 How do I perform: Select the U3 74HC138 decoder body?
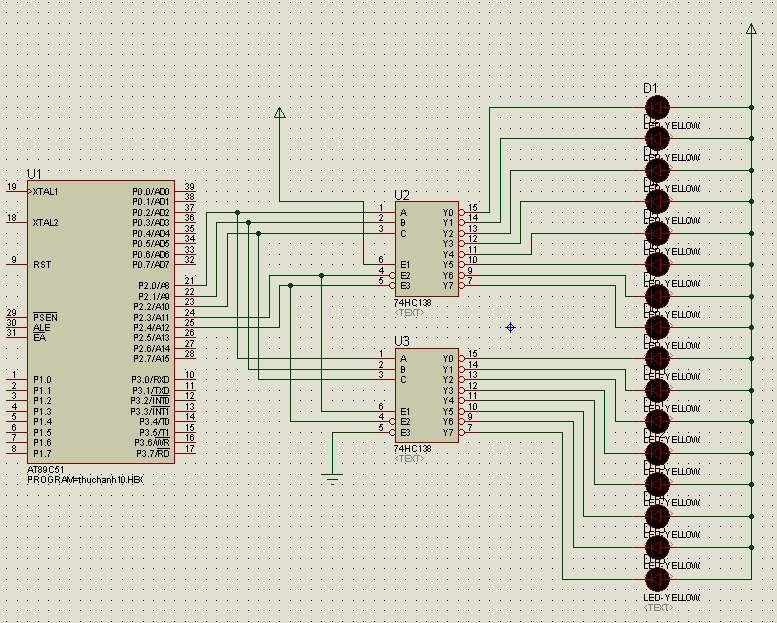427,396
